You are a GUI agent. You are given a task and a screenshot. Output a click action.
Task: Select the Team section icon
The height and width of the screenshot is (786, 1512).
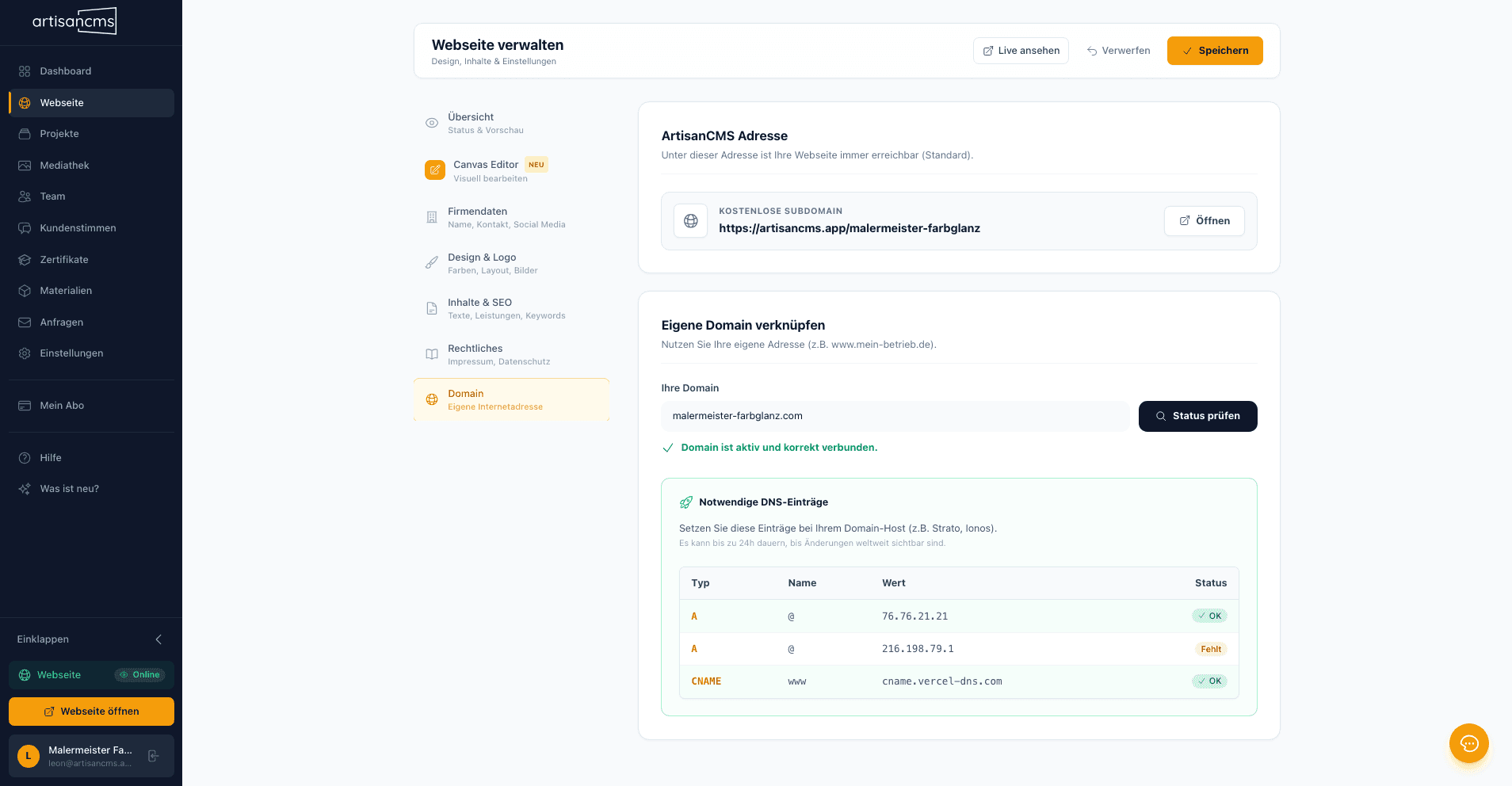[25, 196]
